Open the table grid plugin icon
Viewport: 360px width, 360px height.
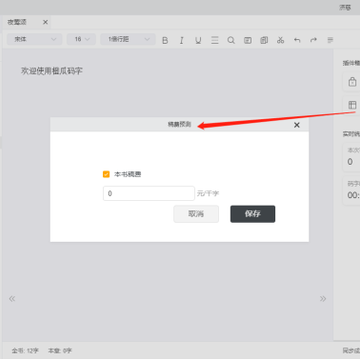pyautogui.click(x=352, y=105)
